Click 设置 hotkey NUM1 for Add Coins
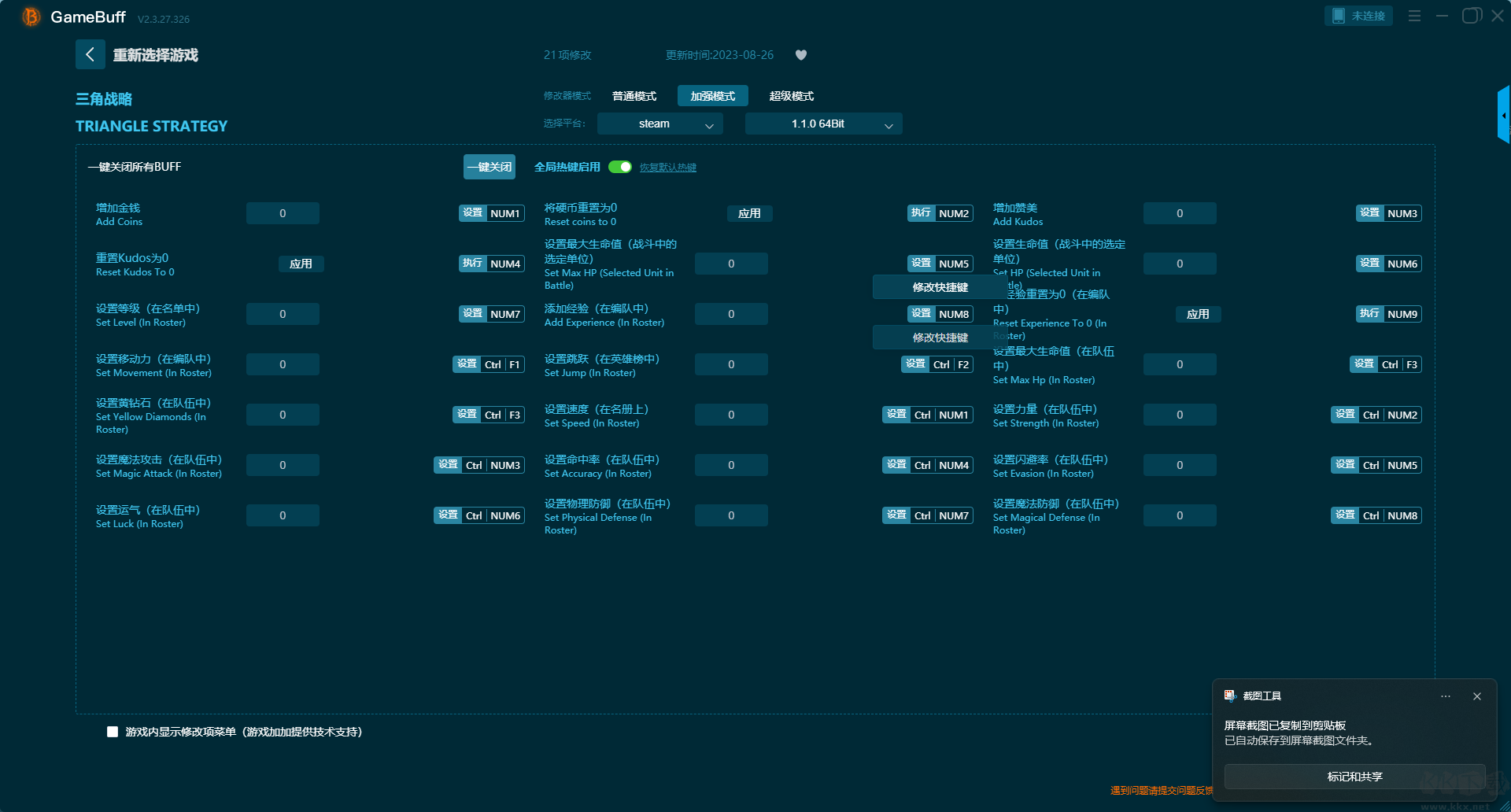 click(x=492, y=213)
